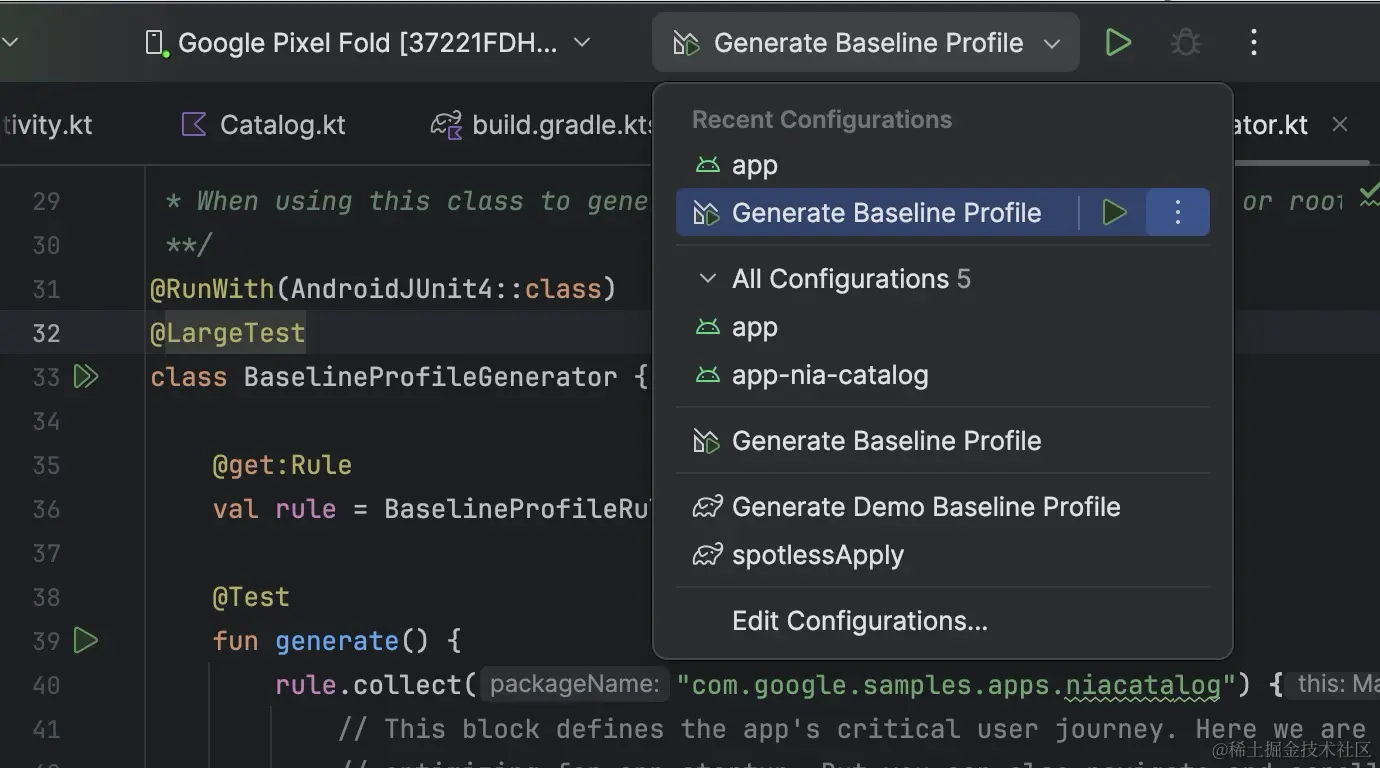Screen dimensions: 1380x768
Task: Open the Generate Baseline Profile configuration dropdown
Action: click(866, 42)
